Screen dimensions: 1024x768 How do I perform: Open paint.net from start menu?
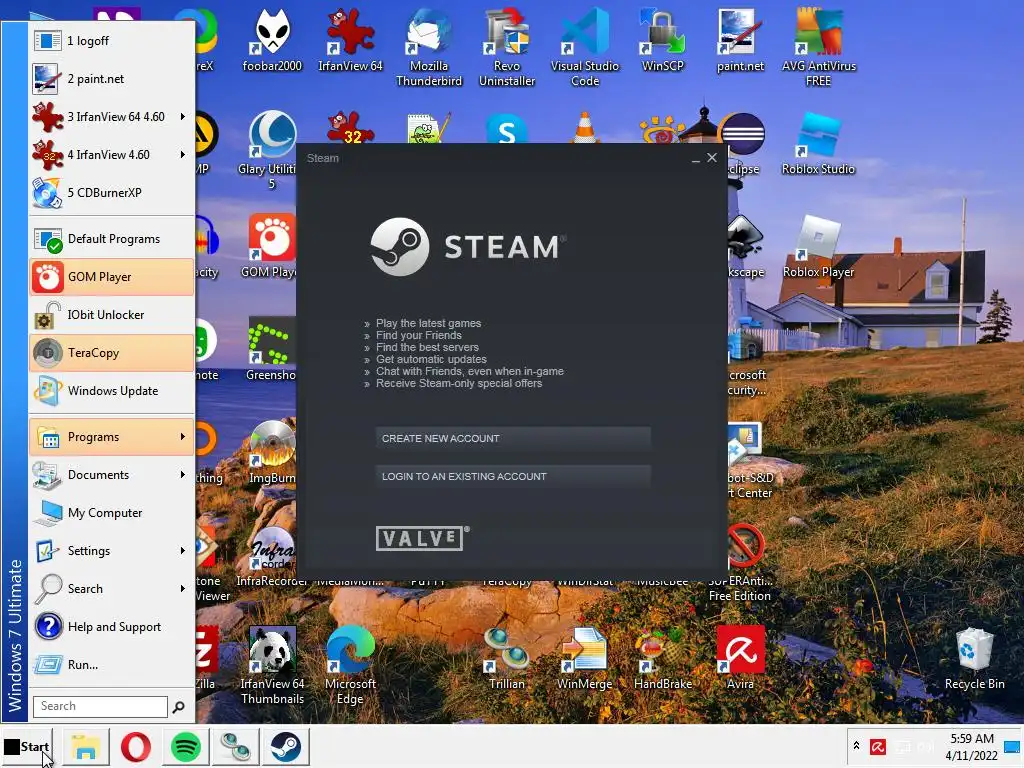pyautogui.click(x=112, y=78)
